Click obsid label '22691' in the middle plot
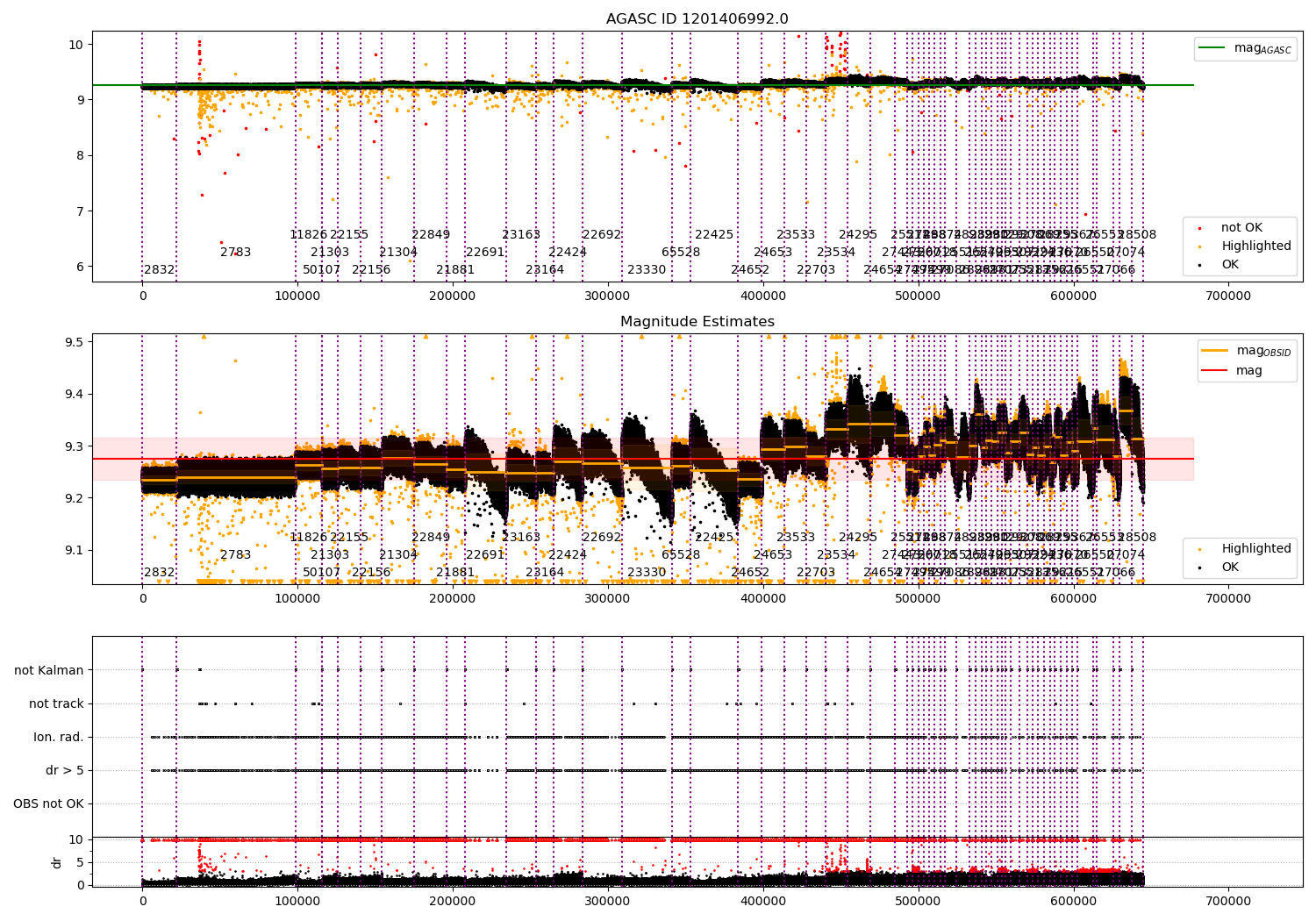The height and width of the screenshot is (921, 1316). pos(485,554)
